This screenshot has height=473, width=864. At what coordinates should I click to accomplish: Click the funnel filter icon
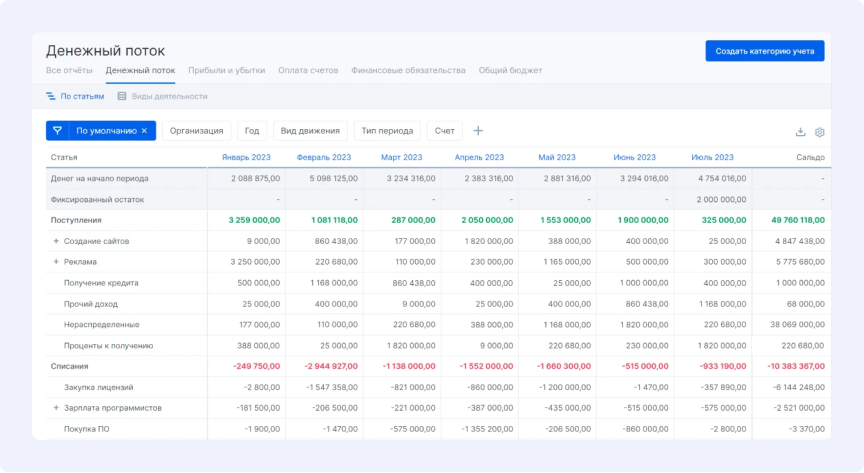57,131
